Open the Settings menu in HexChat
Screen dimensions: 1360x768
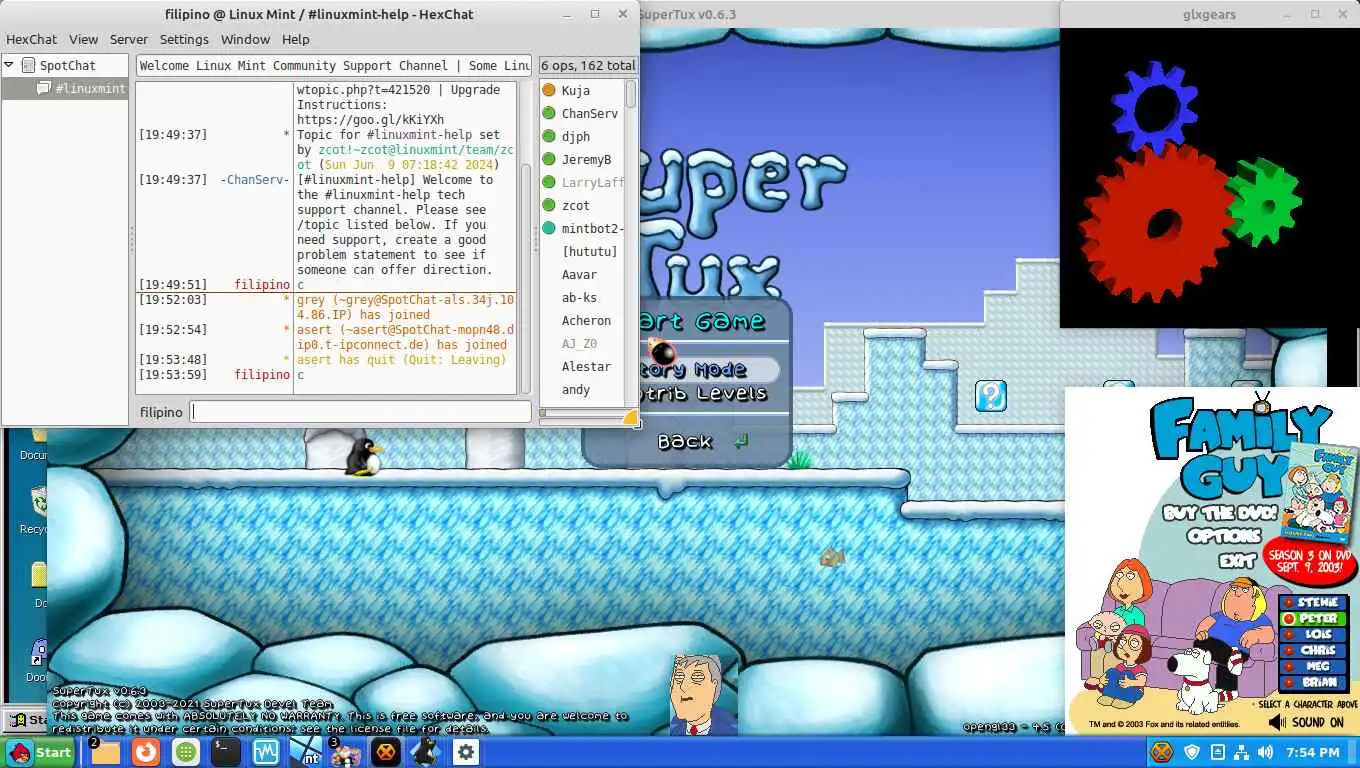[x=184, y=39]
